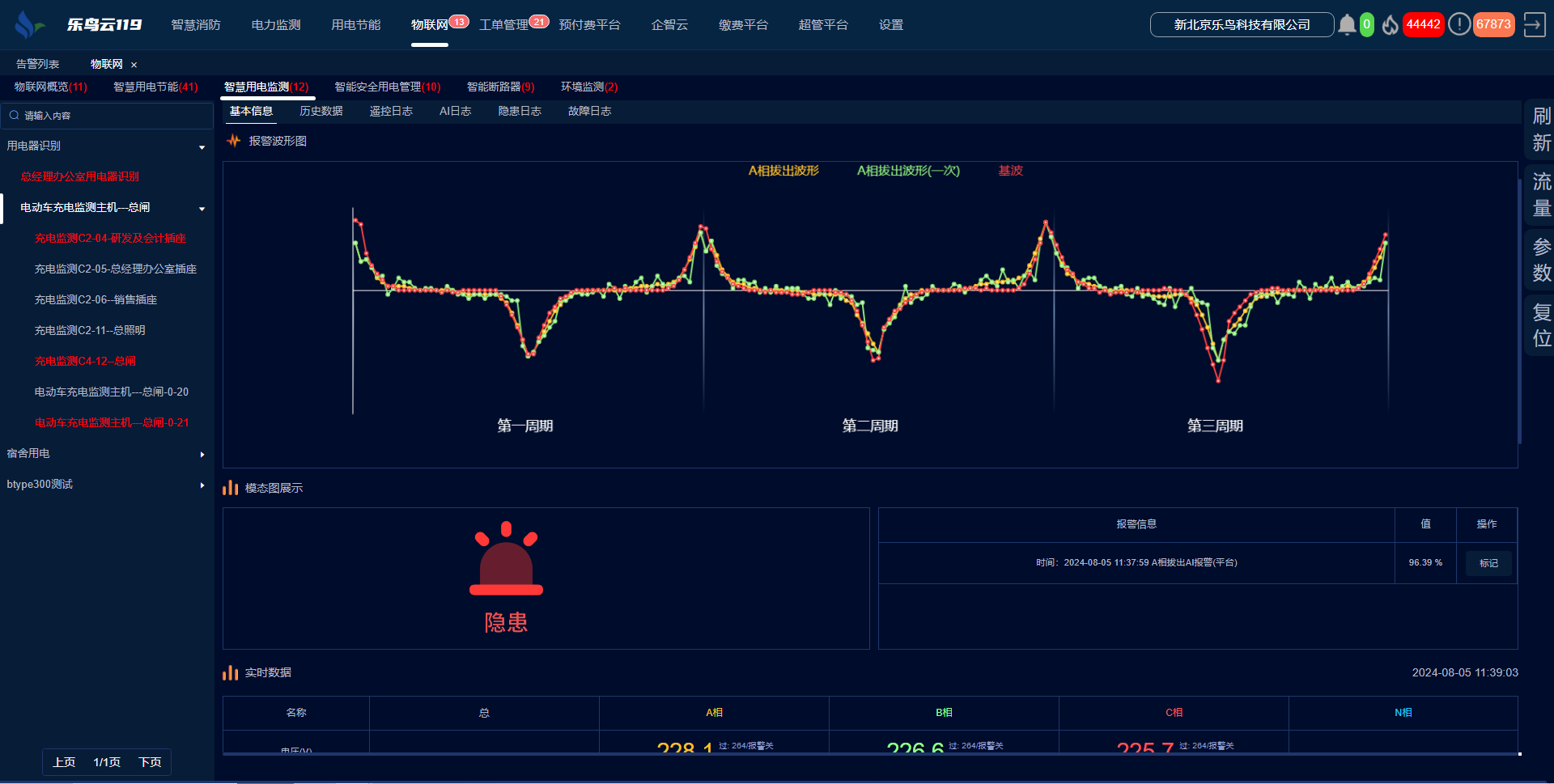
Task: Click the 刷新 side button
Action: pos(1541,129)
